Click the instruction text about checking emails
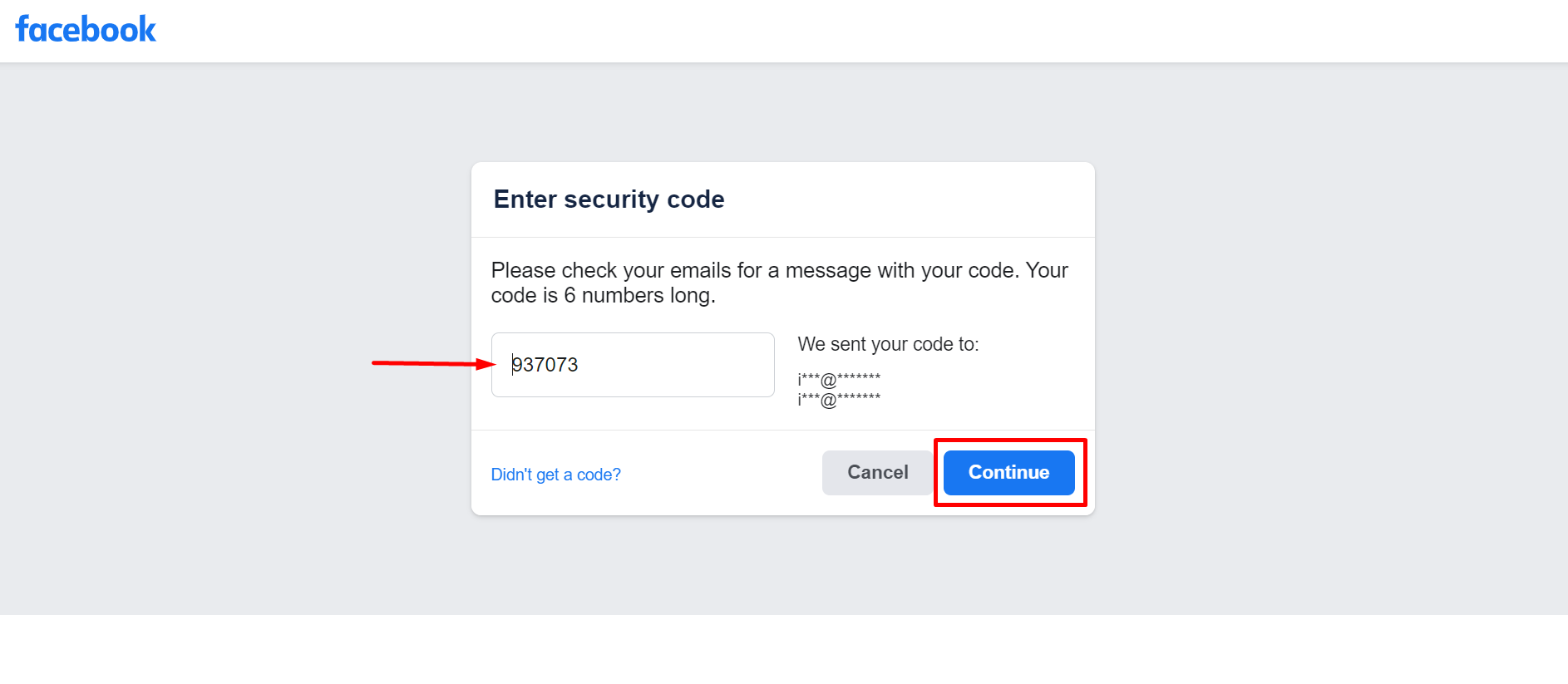Screen dimensions: 1568x684 [780, 282]
